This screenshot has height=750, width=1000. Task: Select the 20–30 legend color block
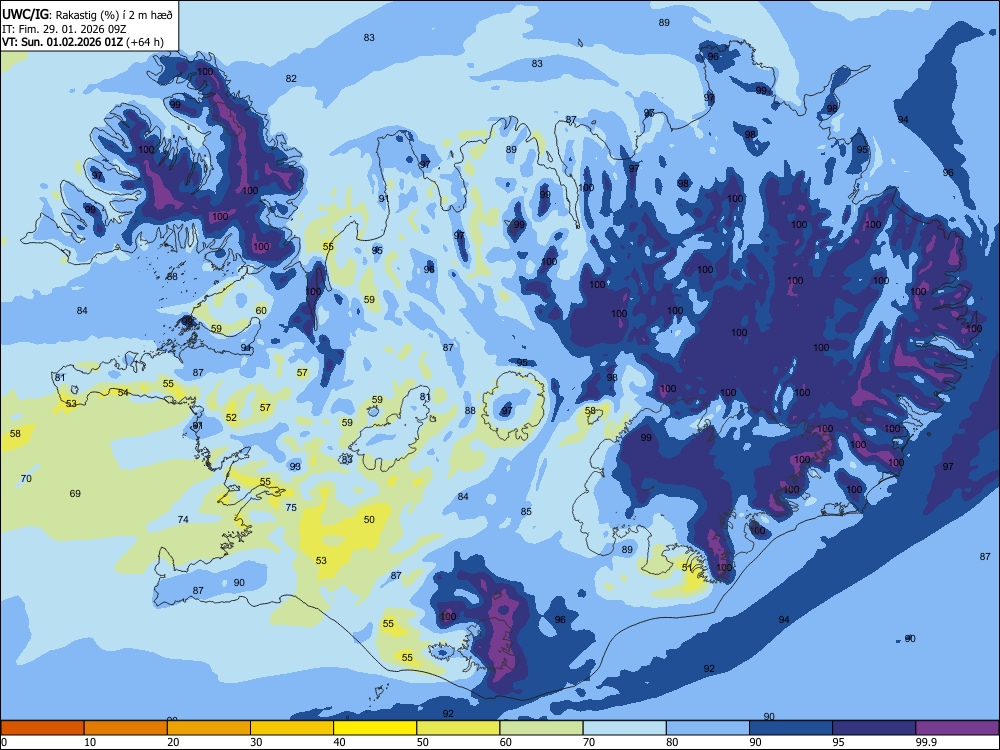click(x=209, y=728)
